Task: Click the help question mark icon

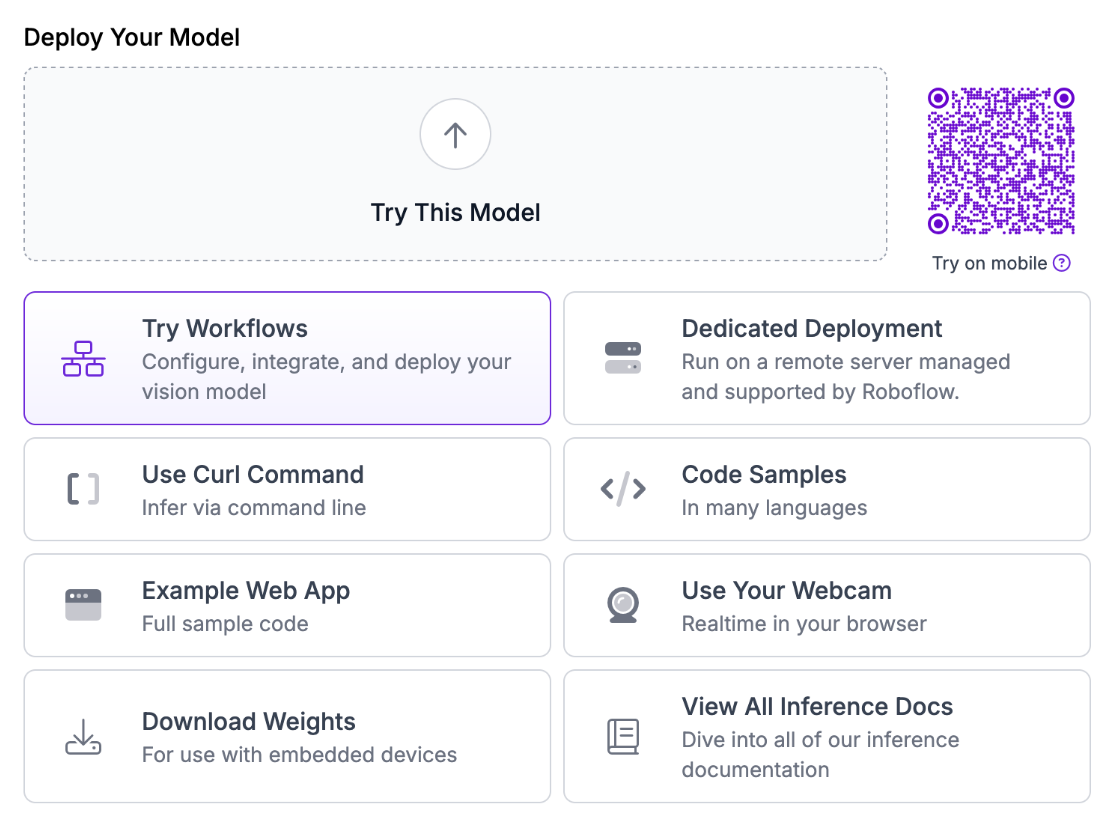Action: 1062,263
